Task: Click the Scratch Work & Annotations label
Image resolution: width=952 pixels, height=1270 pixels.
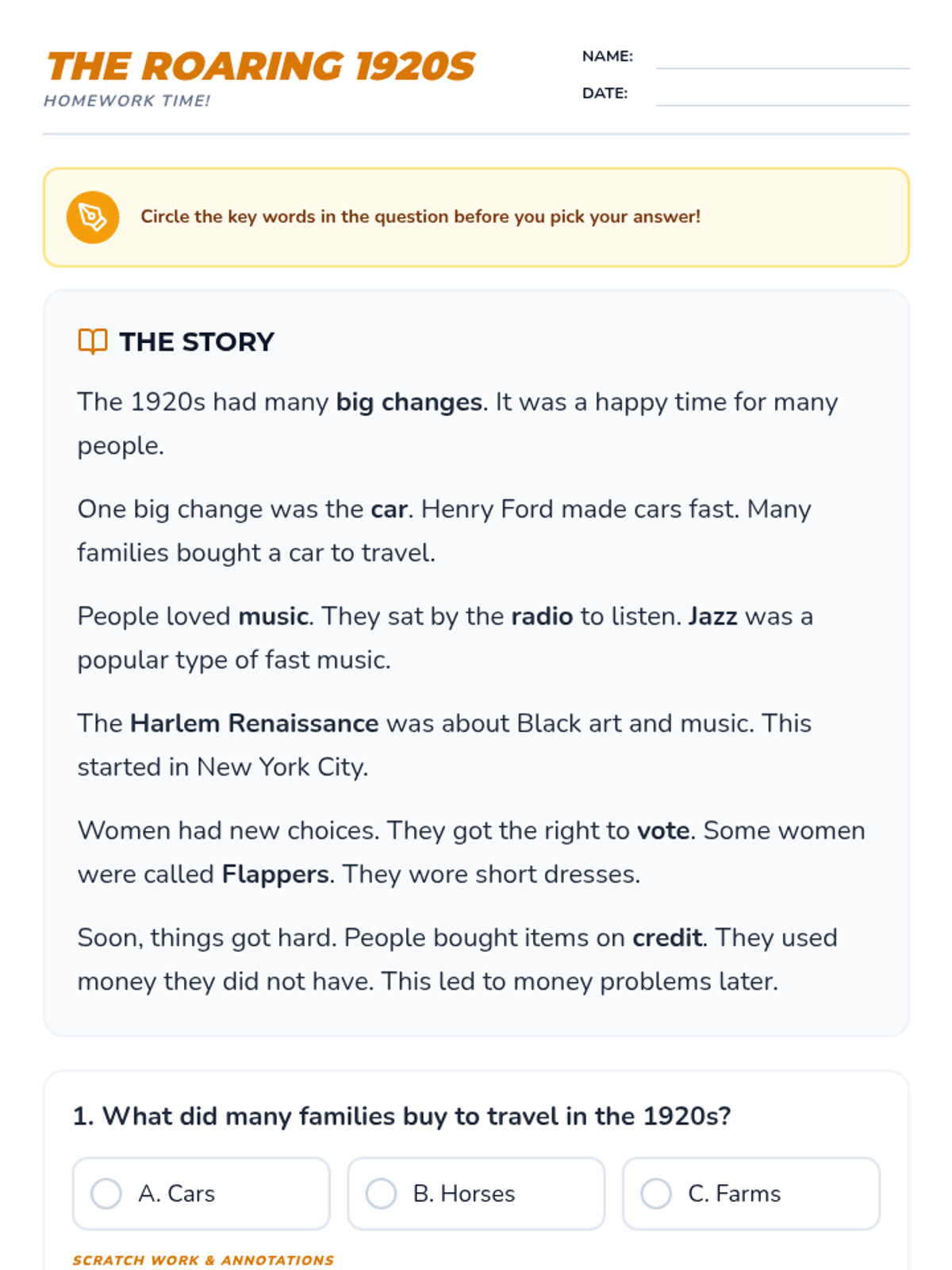Action: (x=203, y=1260)
